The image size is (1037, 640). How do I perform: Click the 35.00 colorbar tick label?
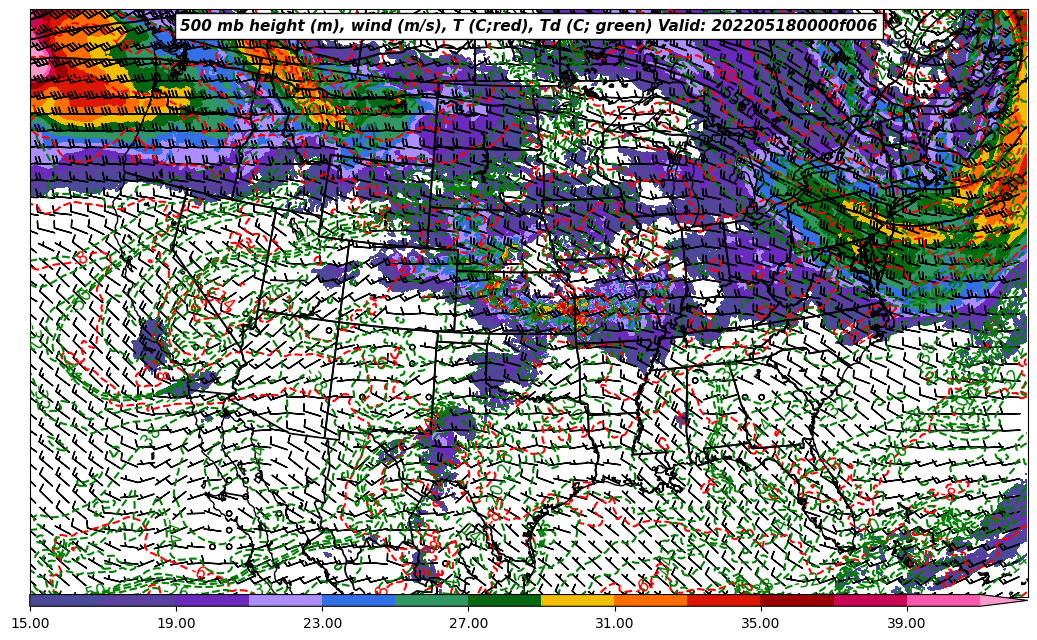[x=760, y=623]
